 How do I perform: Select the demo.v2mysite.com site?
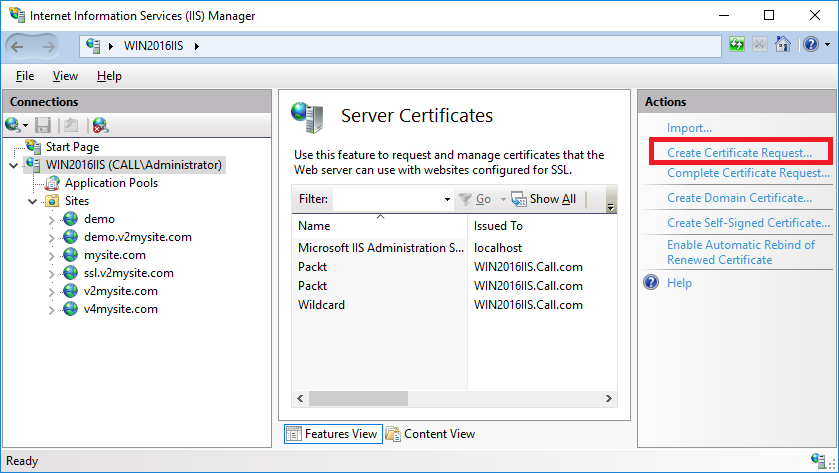point(138,237)
